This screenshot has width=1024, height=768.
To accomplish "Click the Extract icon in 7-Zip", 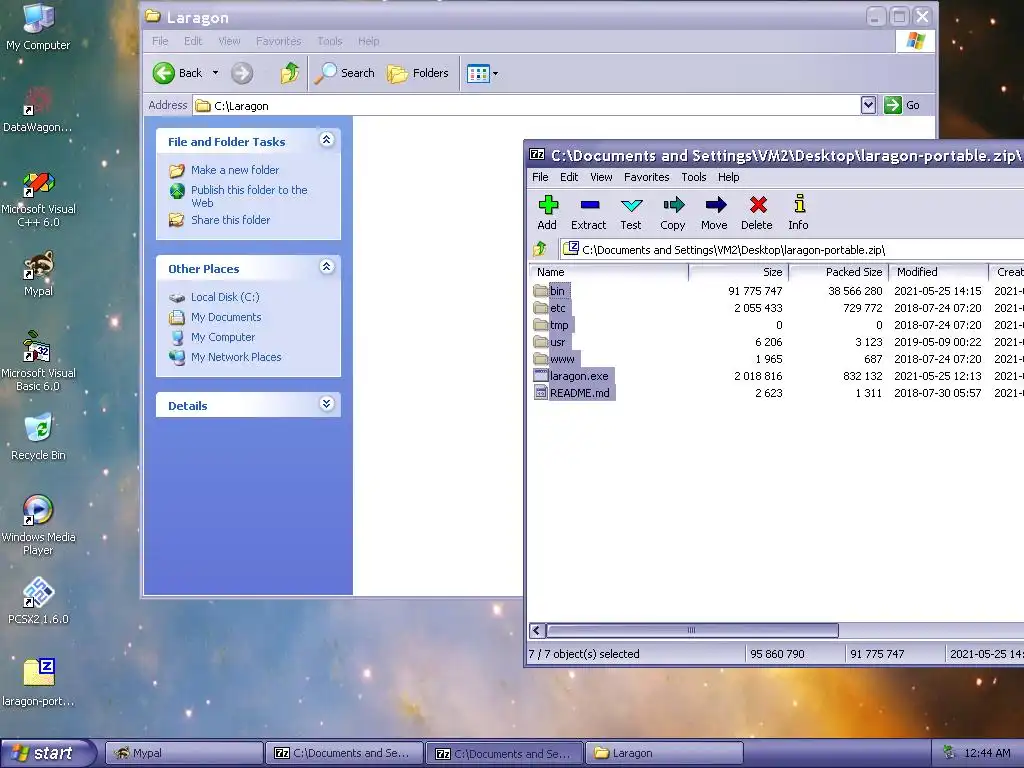I will tap(588, 213).
